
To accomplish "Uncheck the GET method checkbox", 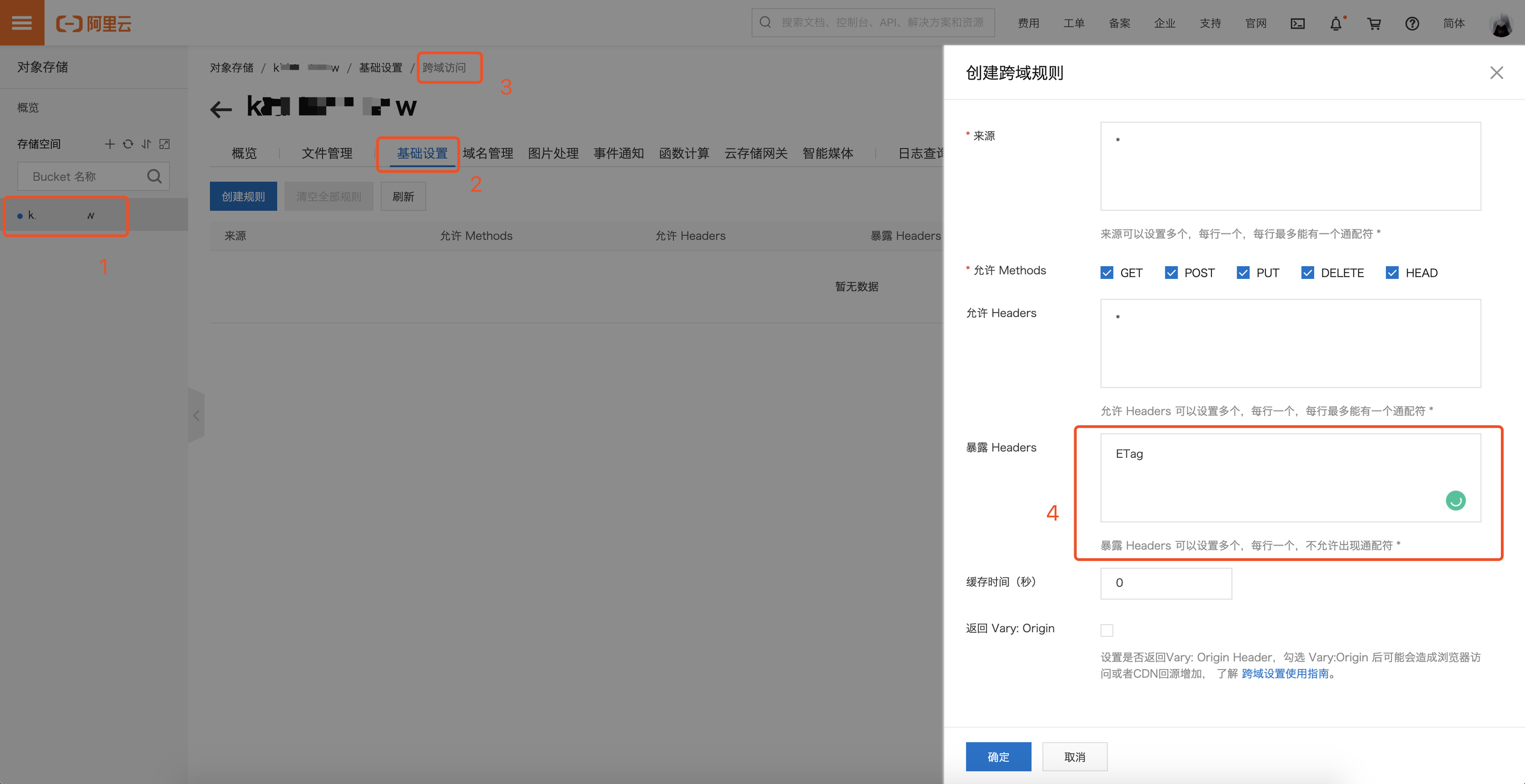I will 1106,273.
